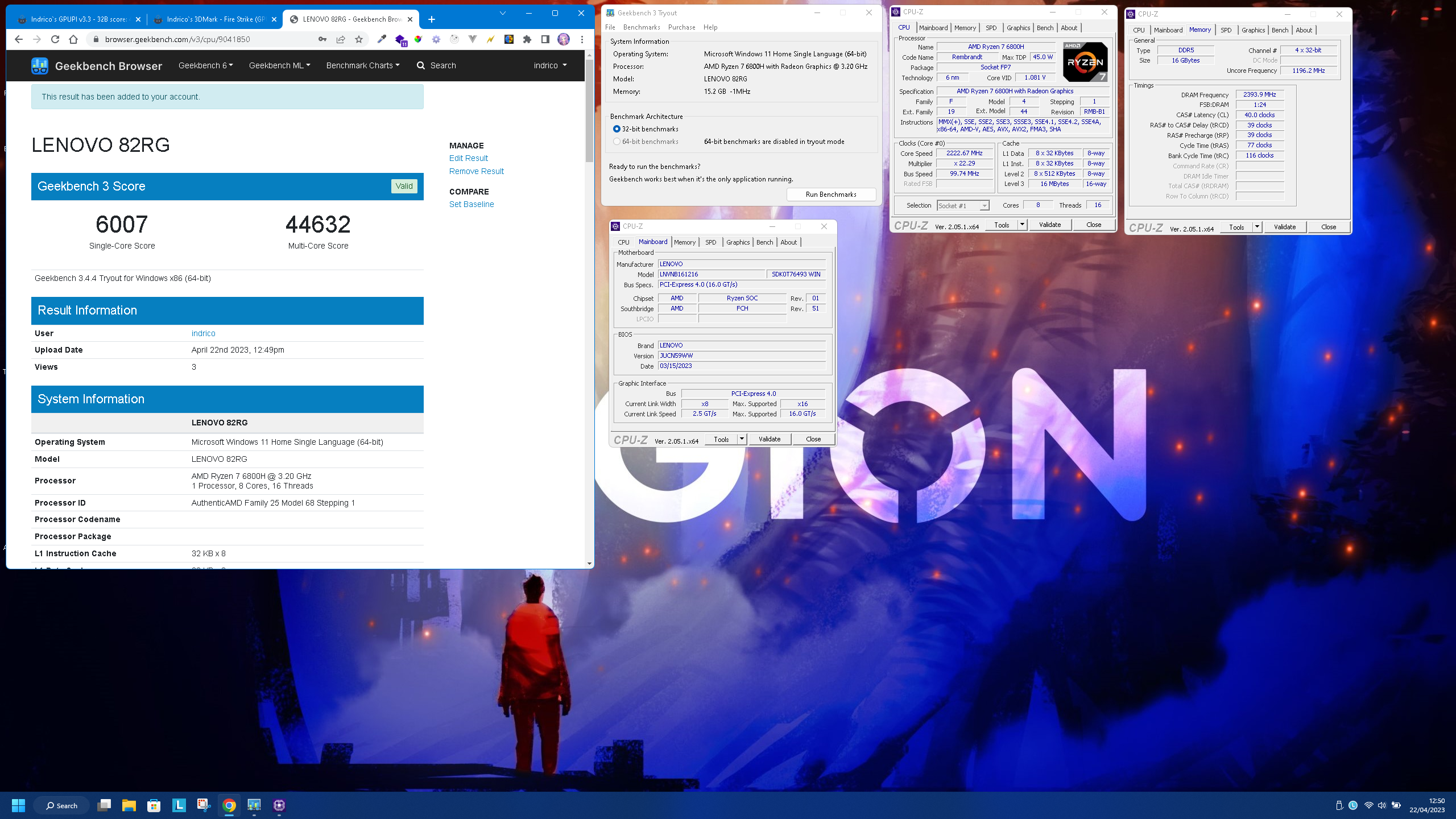The width and height of the screenshot is (1456, 819).
Task: Open Lenovo Vantage tray icon
Action: click(1353, 805)
